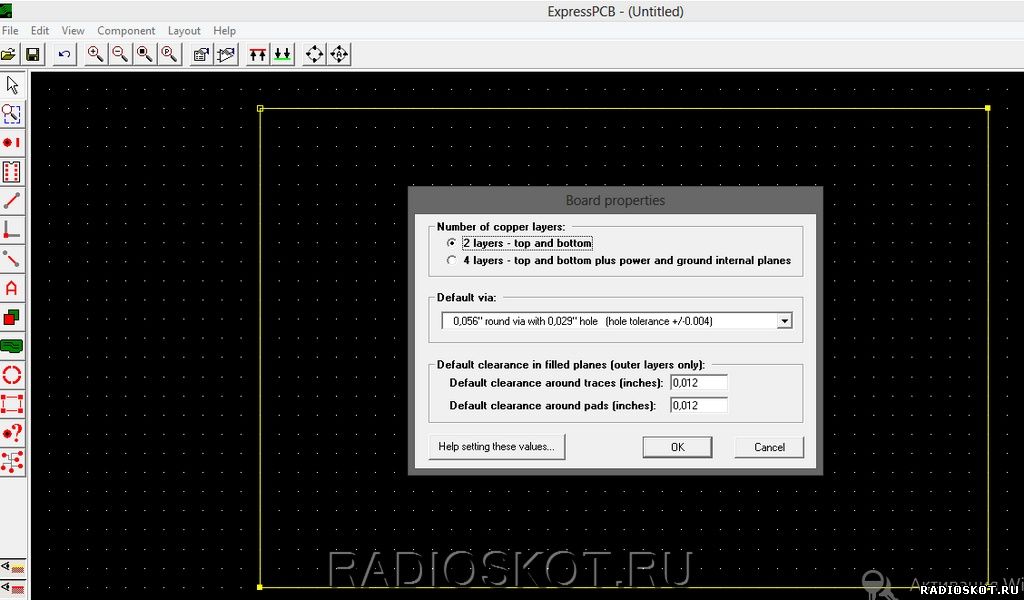The image size is (1024, 600).
Task: Choose the place pad tool
Action: pyautogui.click(x=12, y=142)
